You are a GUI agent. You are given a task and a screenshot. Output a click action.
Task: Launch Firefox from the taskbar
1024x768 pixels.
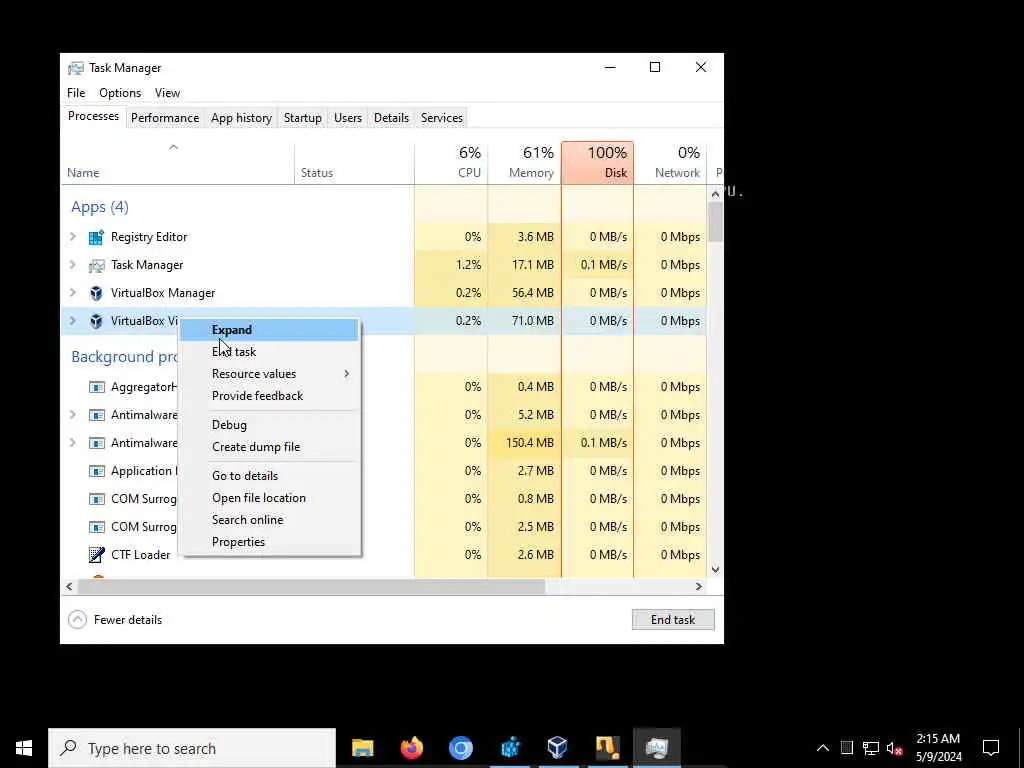[x=411, y=748]
